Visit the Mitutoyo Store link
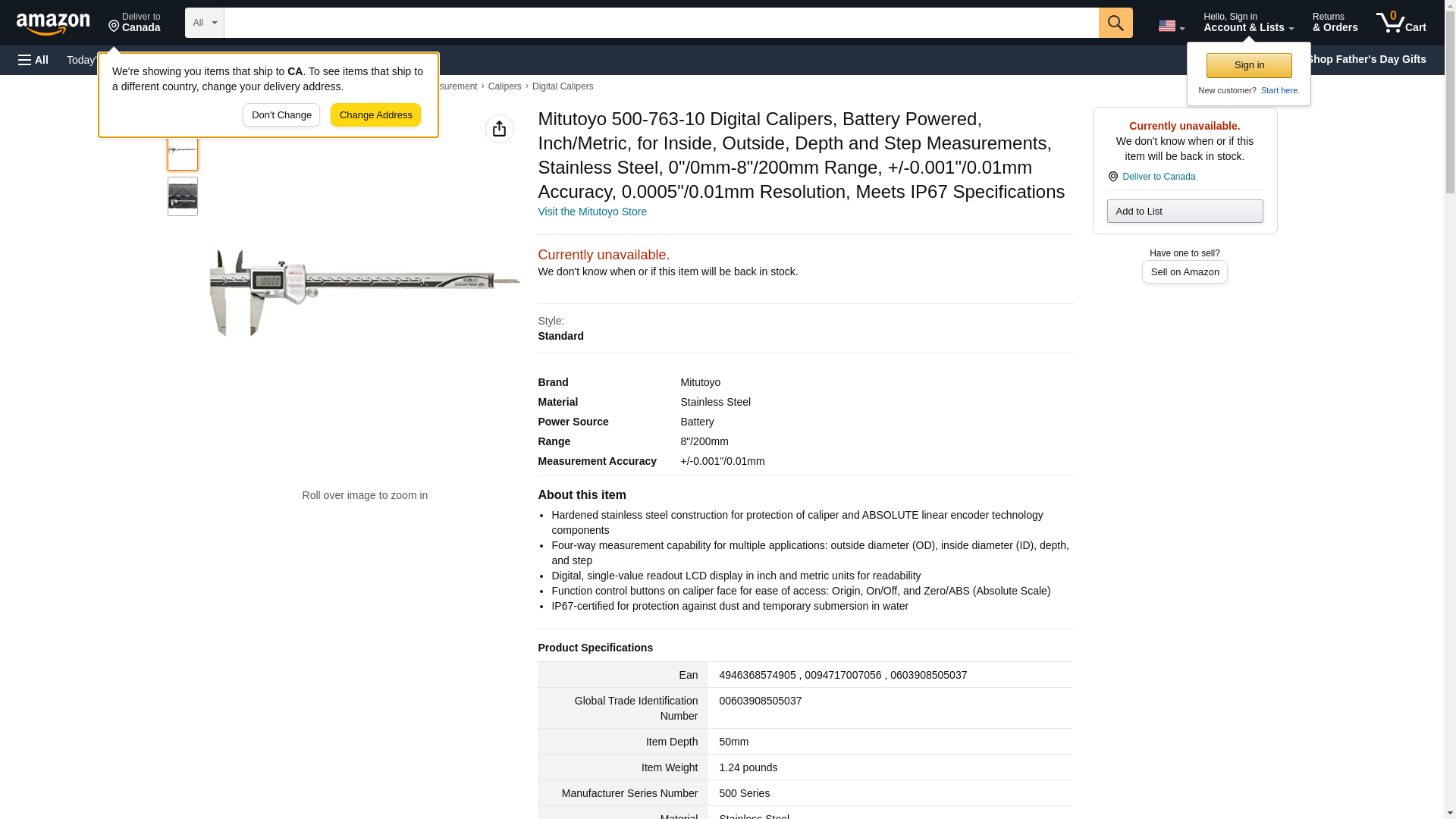This screenshot has height=819, width=1456. tap(591, 212)
